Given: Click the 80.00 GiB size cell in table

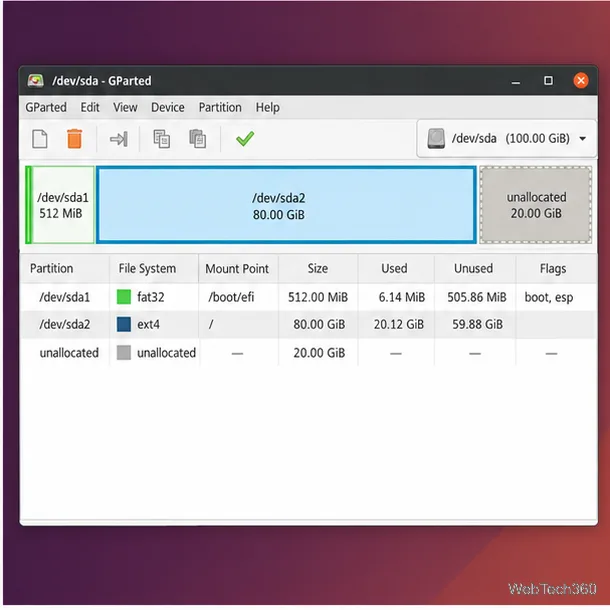Looking at the screenshot, I should 319,324.
